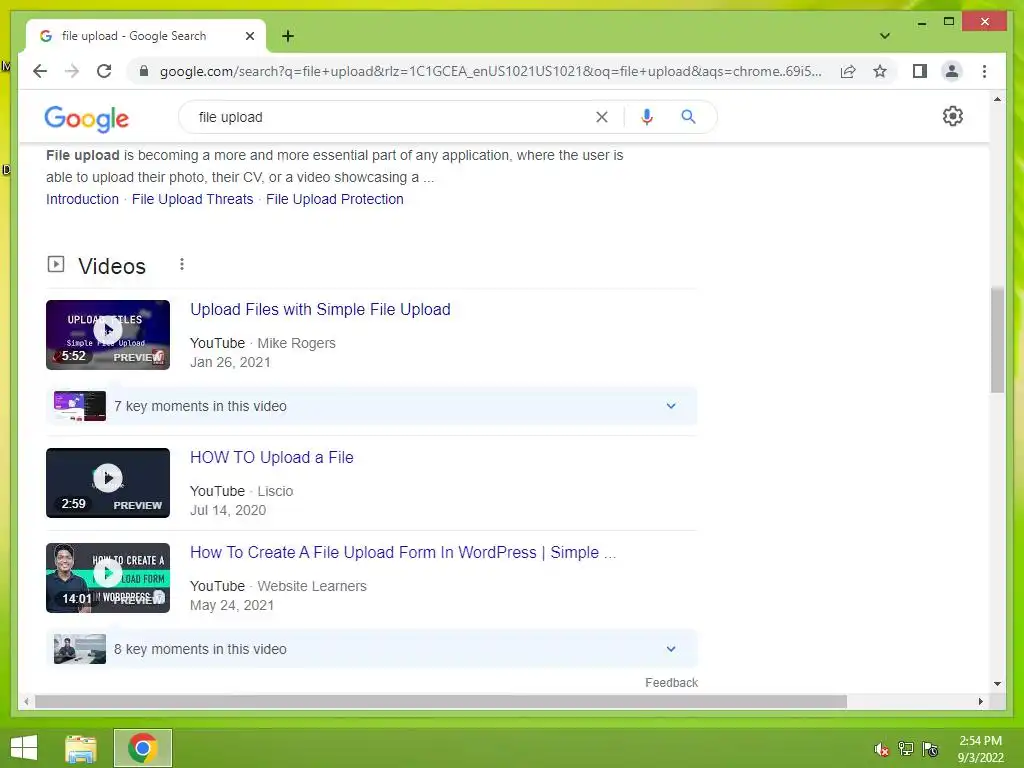The height and width of the screenshot is (768, 1024).
Task: Open the Chrome side panel
Action: click(920, 71)
